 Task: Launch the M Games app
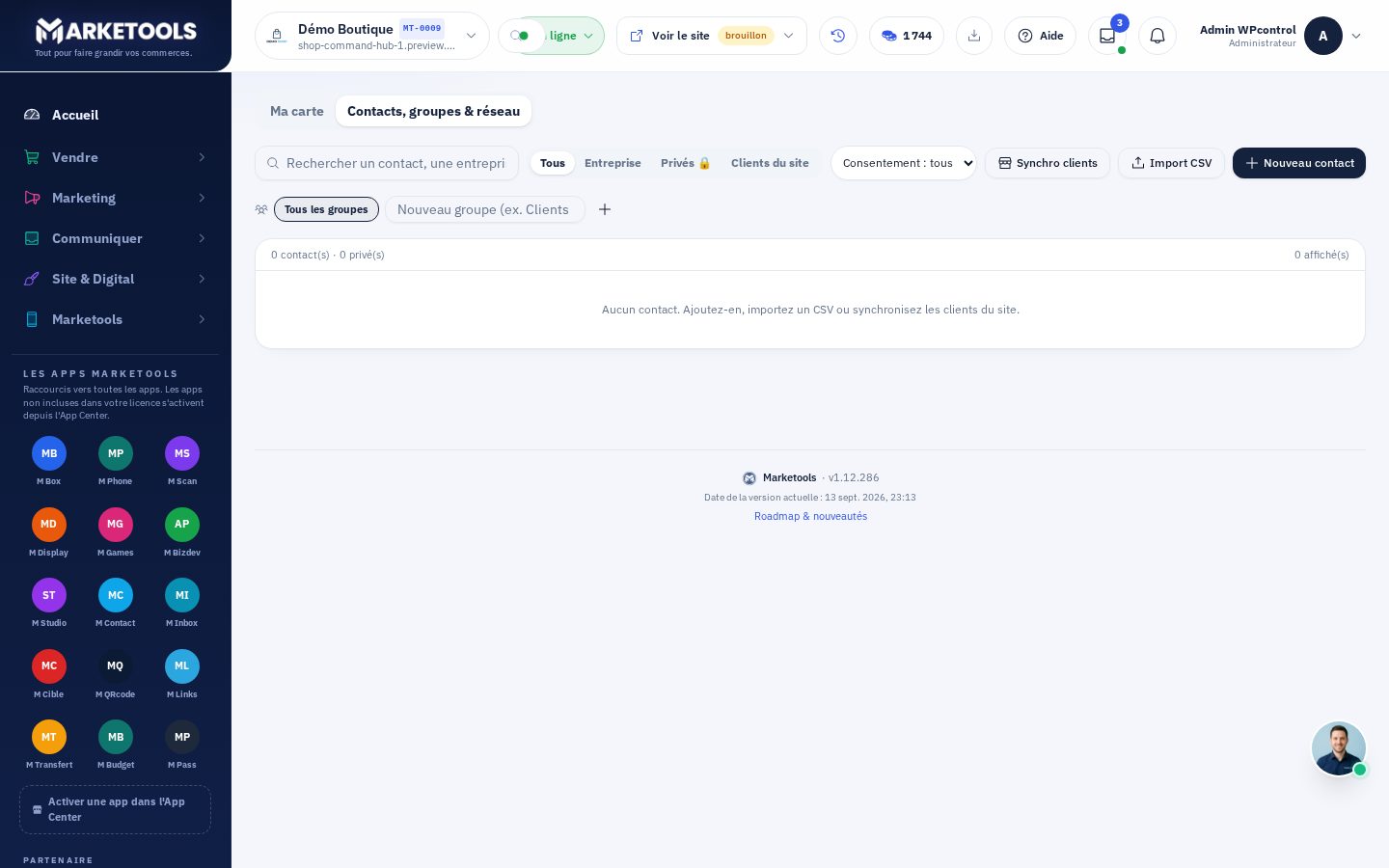[115, 533]
